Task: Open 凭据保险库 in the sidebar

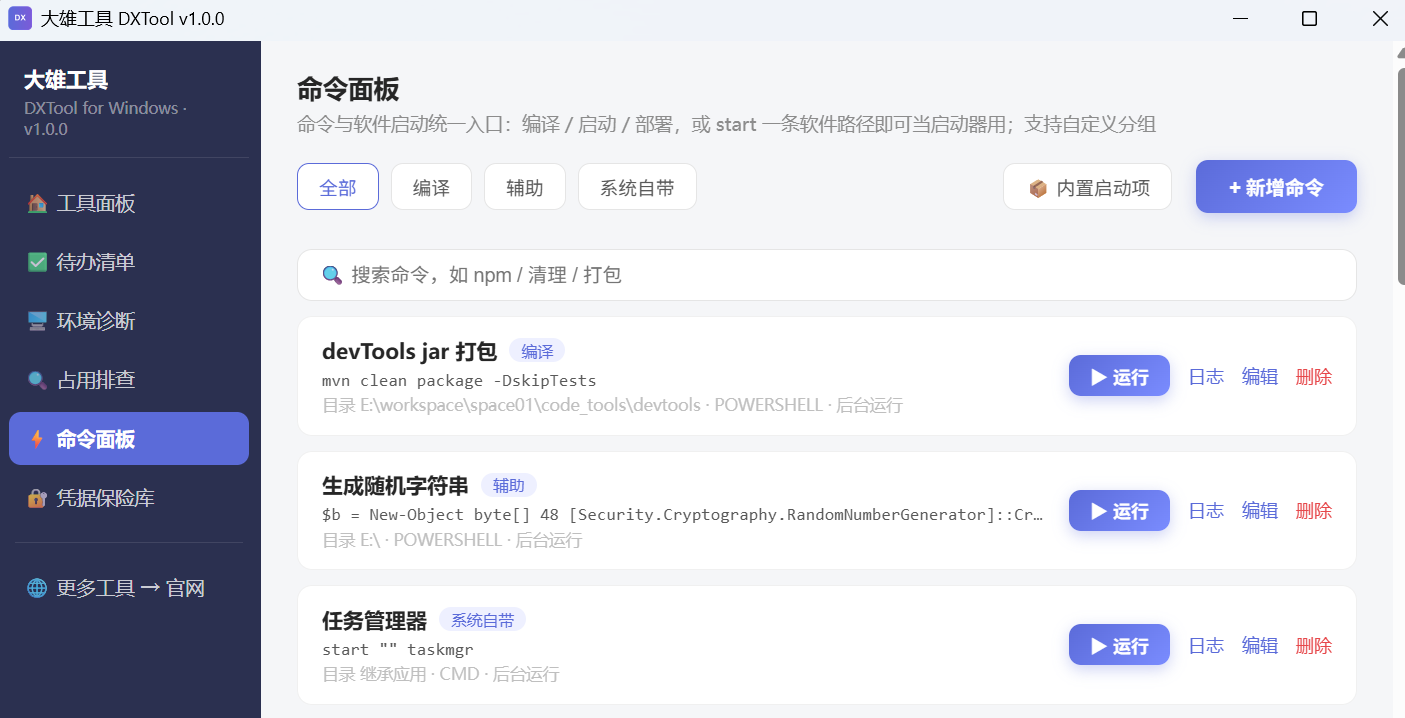Action: [x=129, y=498]
